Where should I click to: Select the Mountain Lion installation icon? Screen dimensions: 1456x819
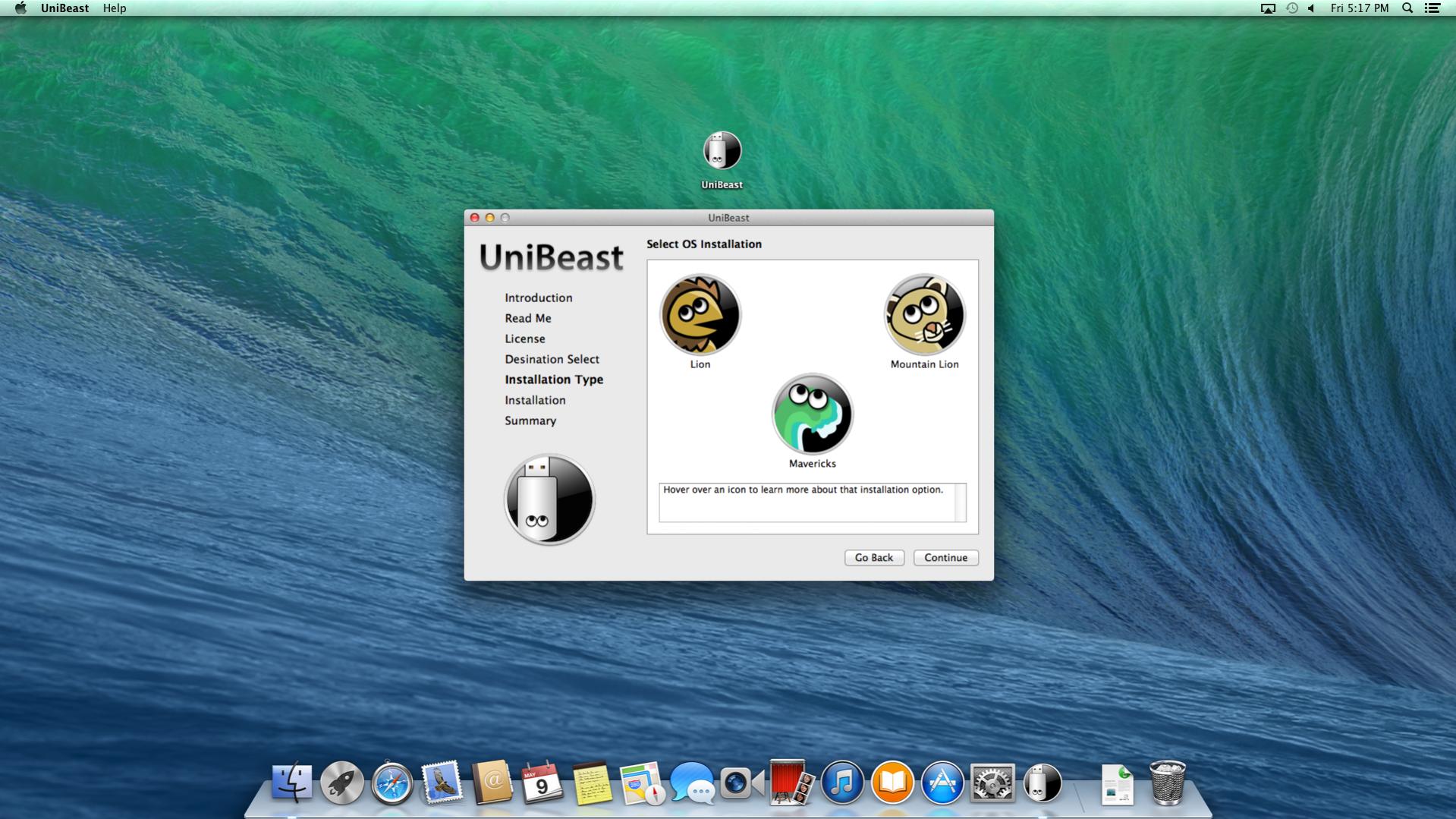pyautogui.click(x=924, y=314)
